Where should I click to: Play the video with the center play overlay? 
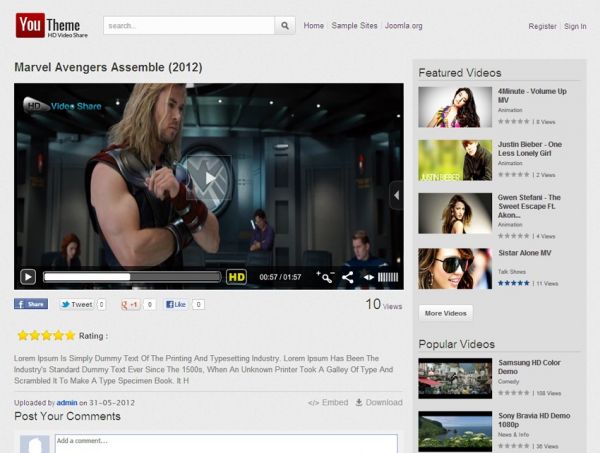coord(209,178)
